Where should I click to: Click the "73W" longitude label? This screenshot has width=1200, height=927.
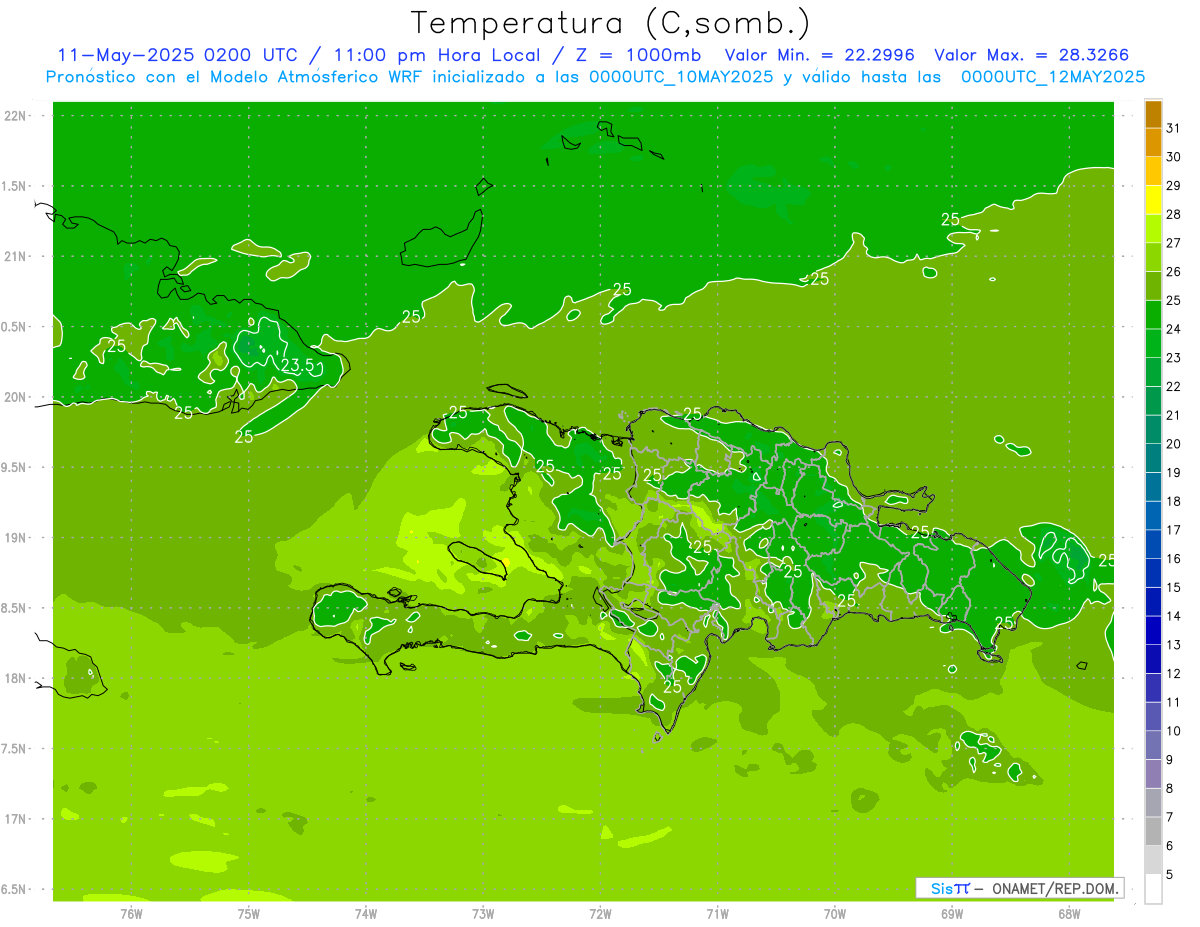[483, 913]
